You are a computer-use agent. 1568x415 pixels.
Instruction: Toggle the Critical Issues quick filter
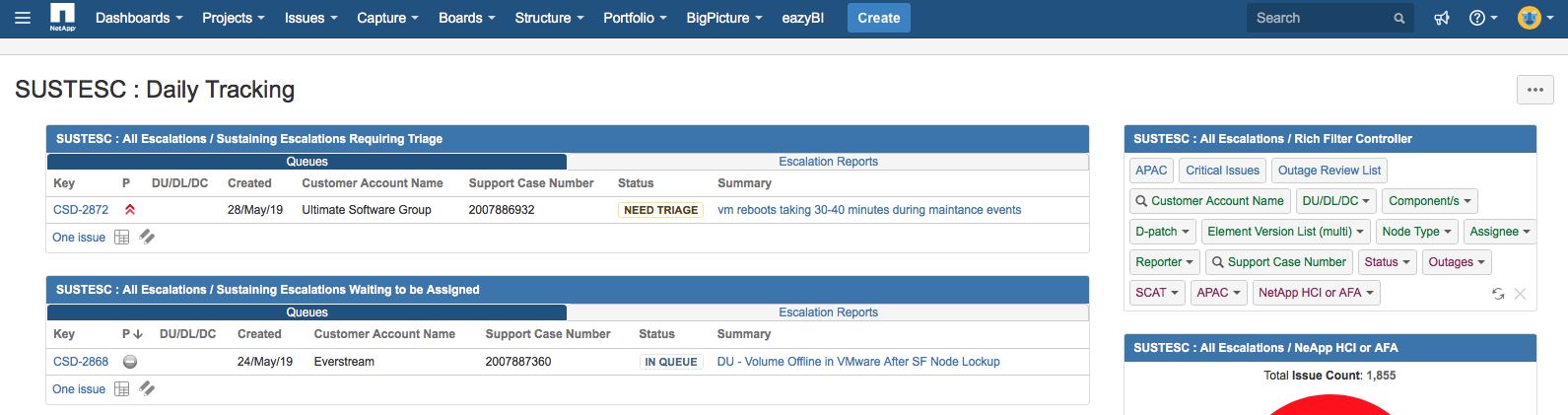coord(1222,171)
